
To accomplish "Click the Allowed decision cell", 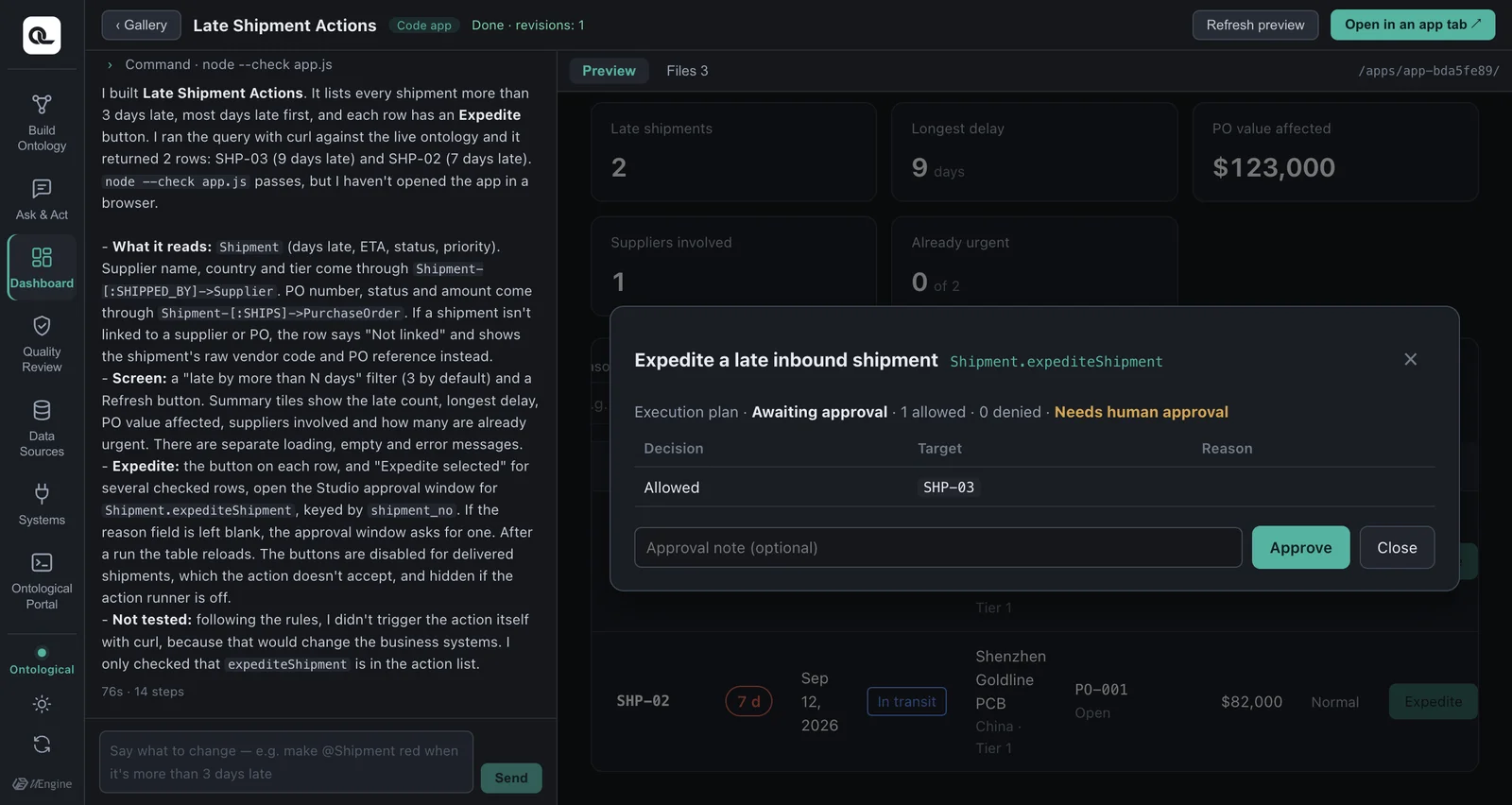I will (x=672, y=488).
